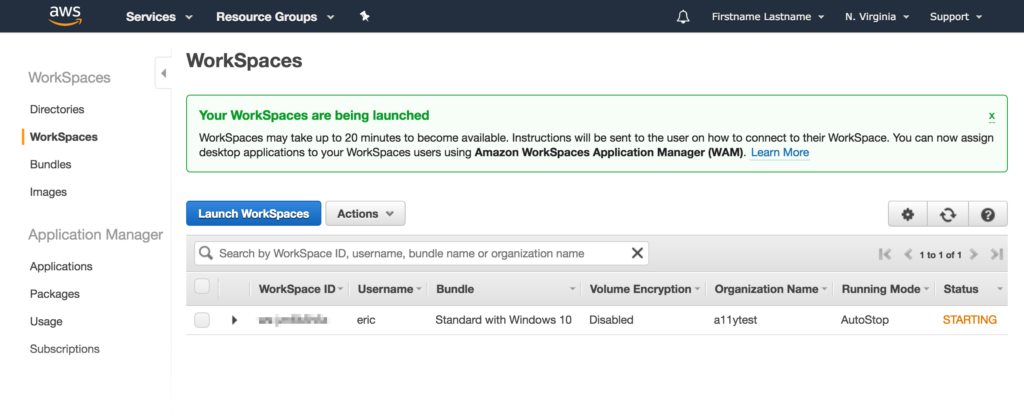Screen dimensions: 1024x416
Task: Click the username eric cell
Action: click(x=366, y=320)
